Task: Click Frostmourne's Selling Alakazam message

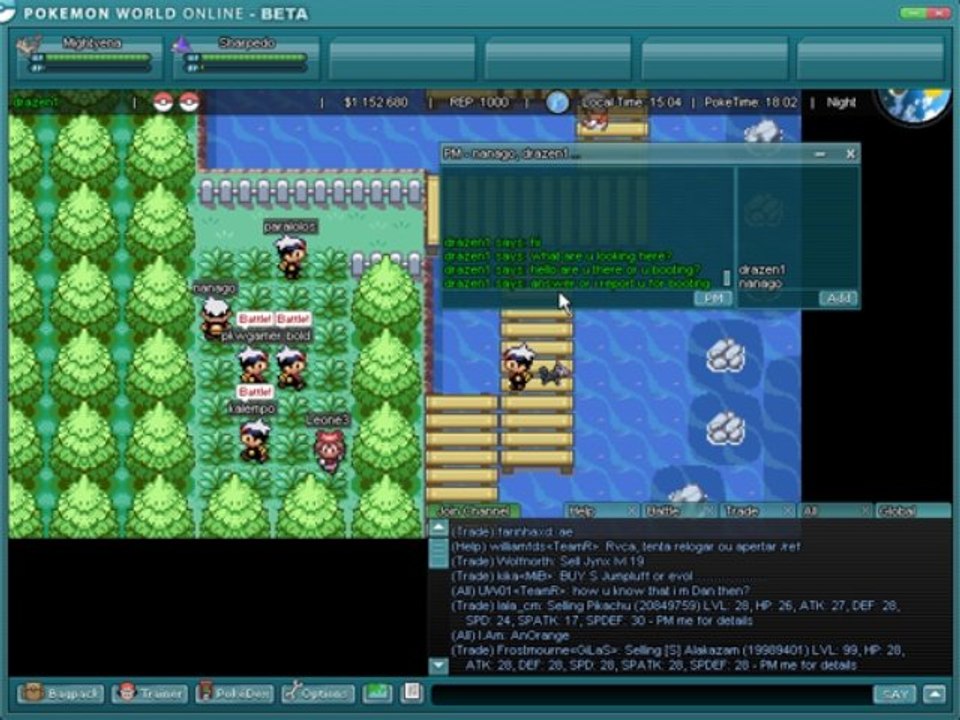Action: 677,658
